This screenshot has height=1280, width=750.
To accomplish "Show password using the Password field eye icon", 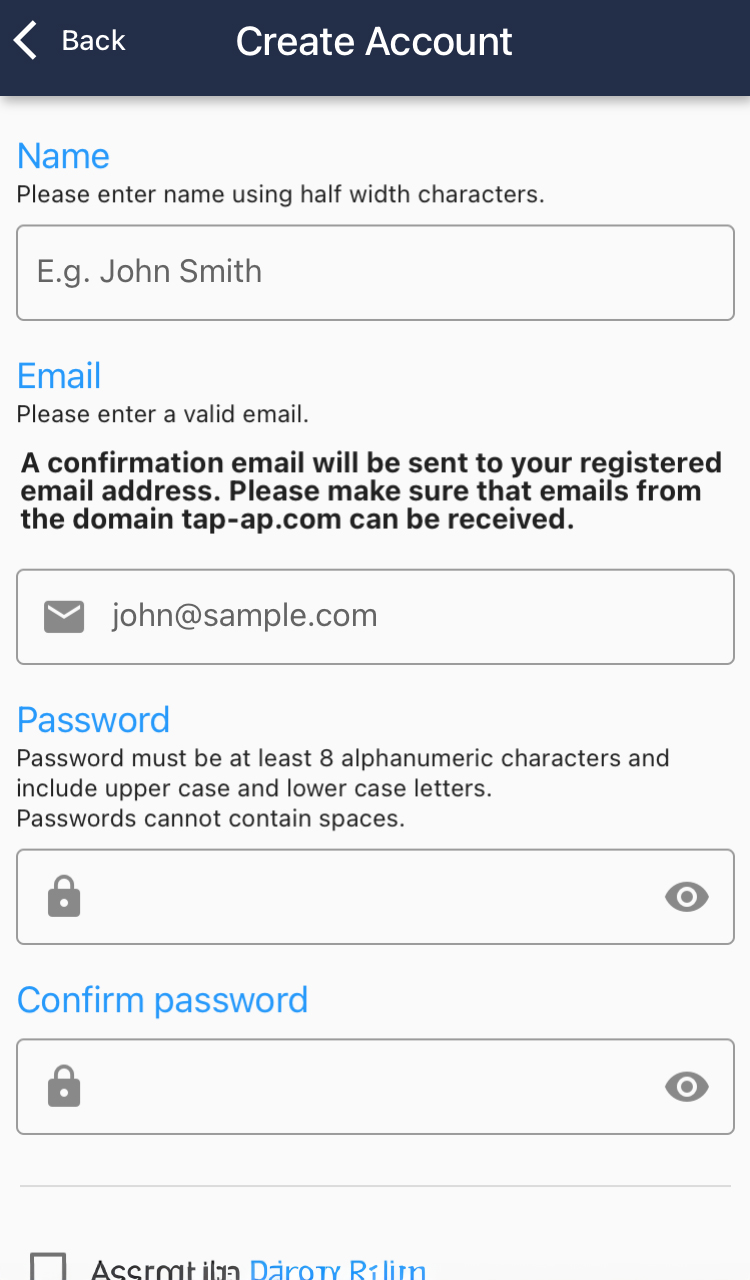I will click(x=687, y=897).
